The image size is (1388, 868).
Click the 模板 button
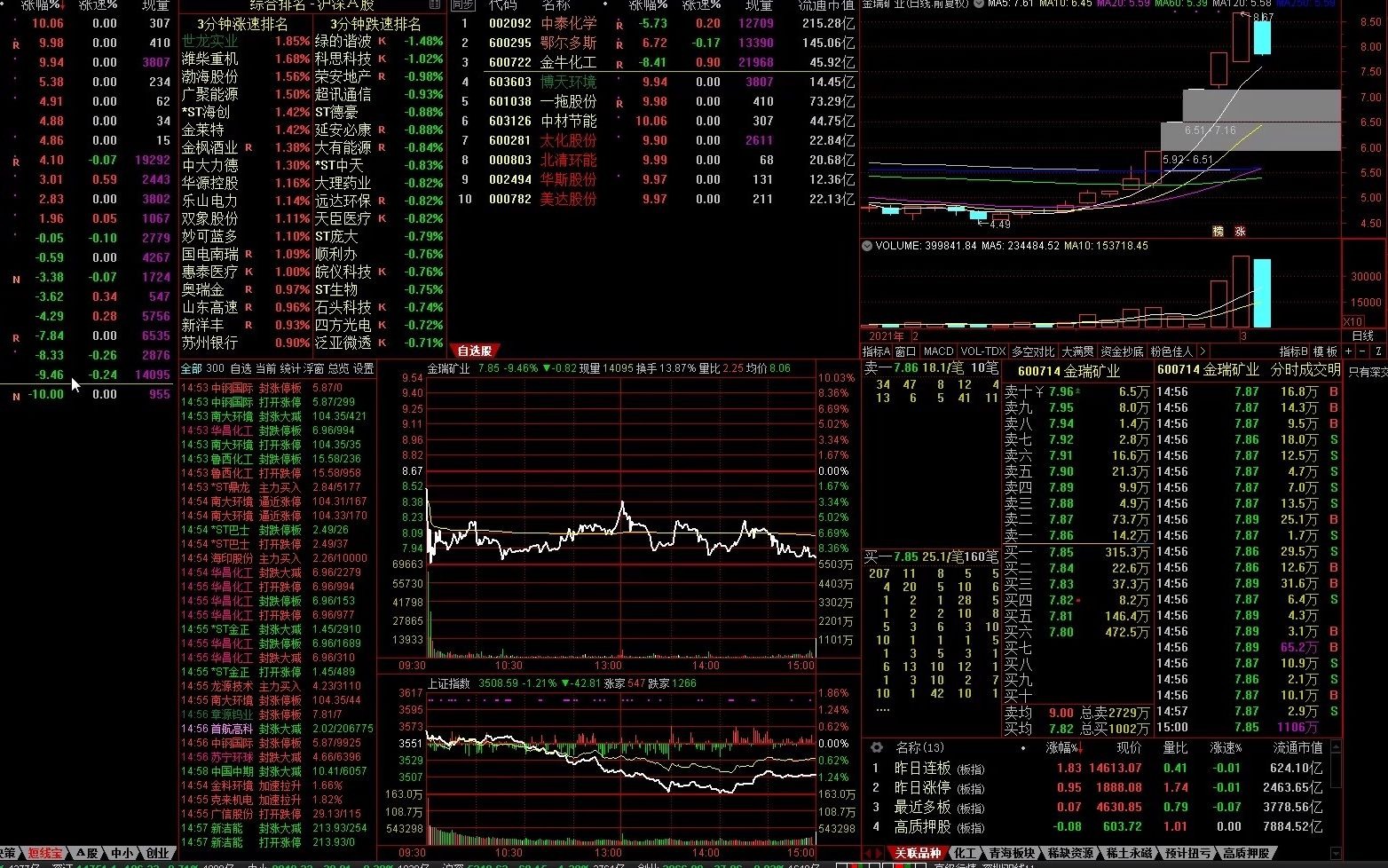point(1325,351)
